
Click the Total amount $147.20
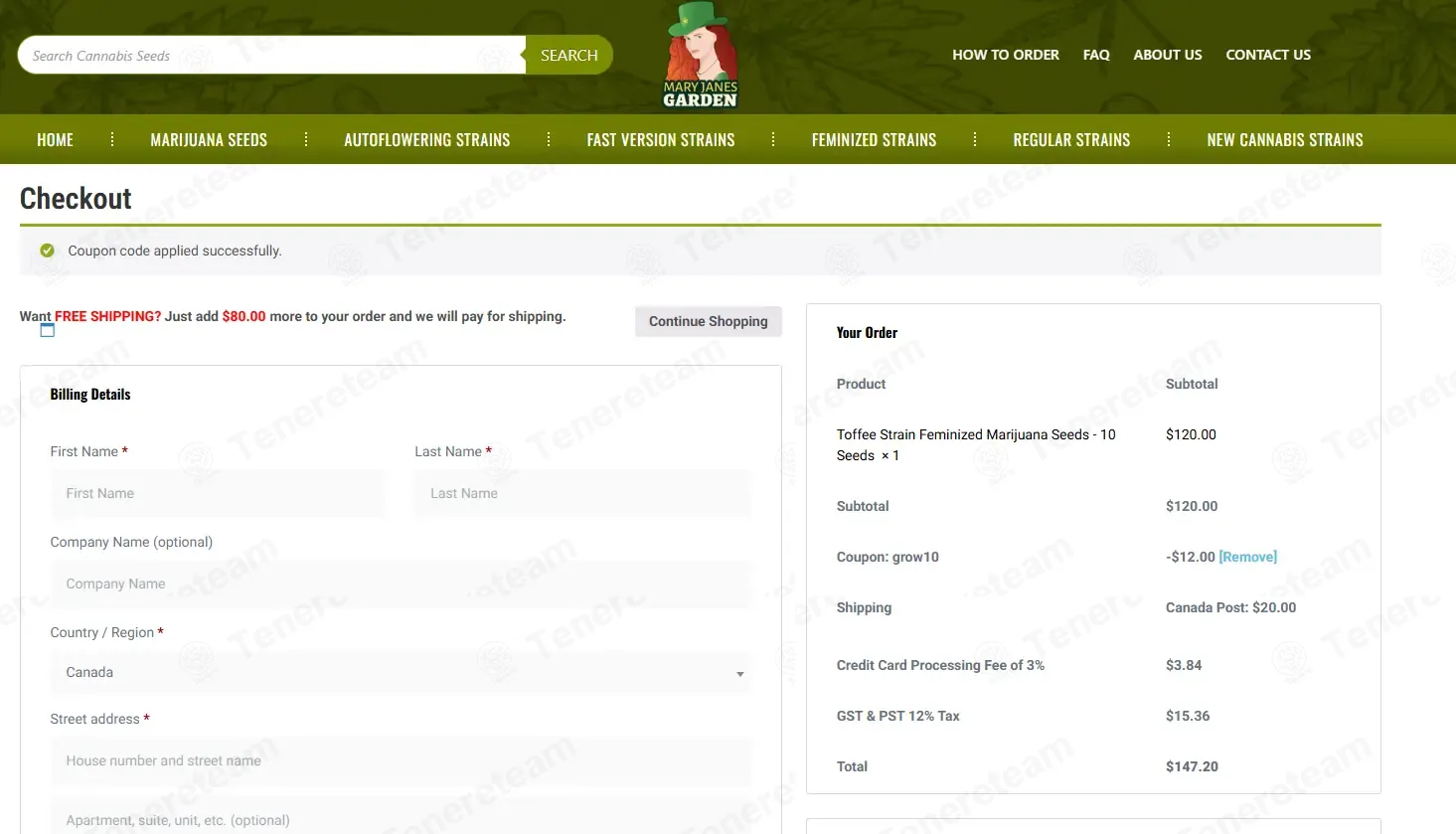pyautogui.click(x=1192, y=766)
